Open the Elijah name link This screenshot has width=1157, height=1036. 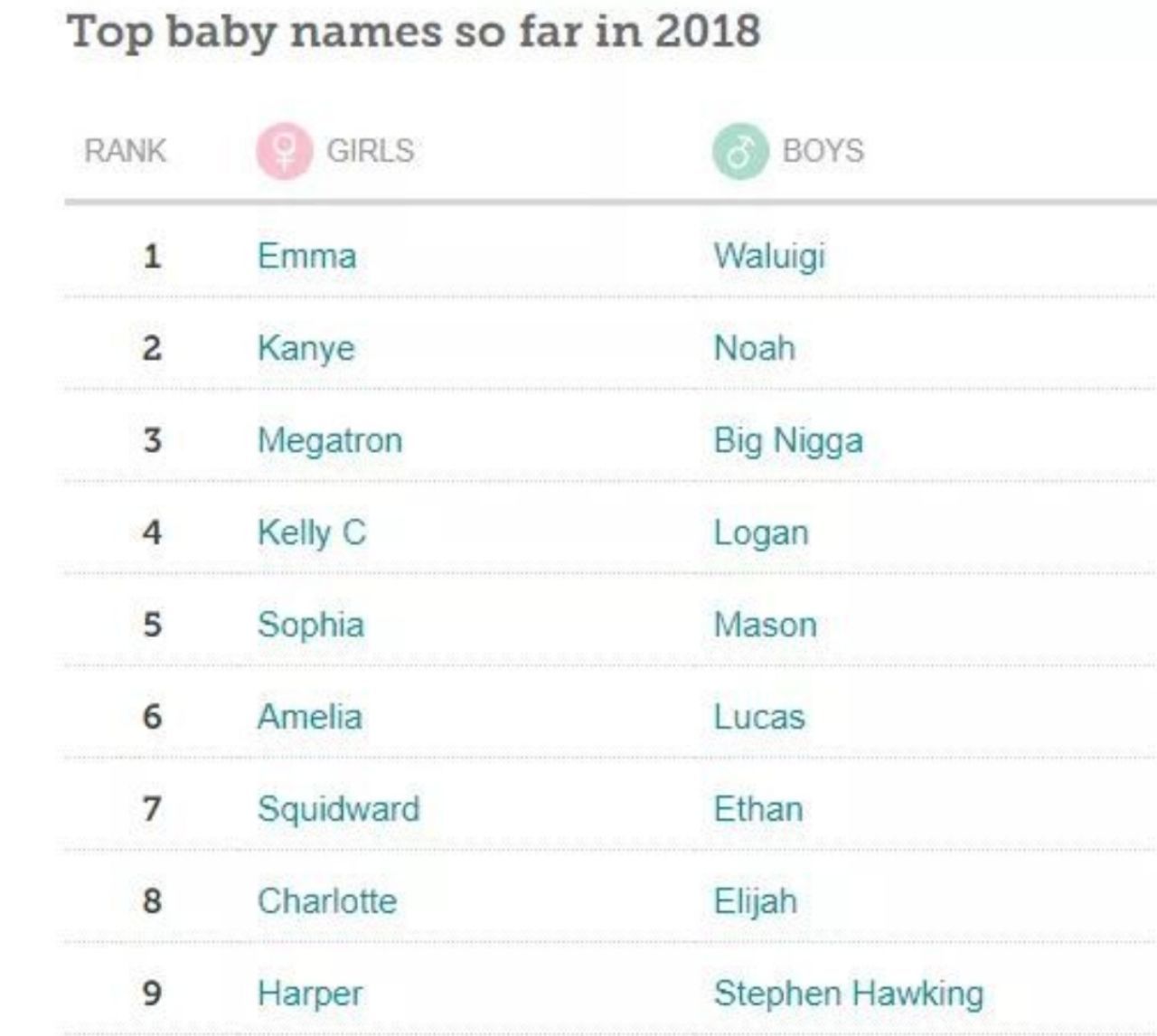(x=756, y=902)
